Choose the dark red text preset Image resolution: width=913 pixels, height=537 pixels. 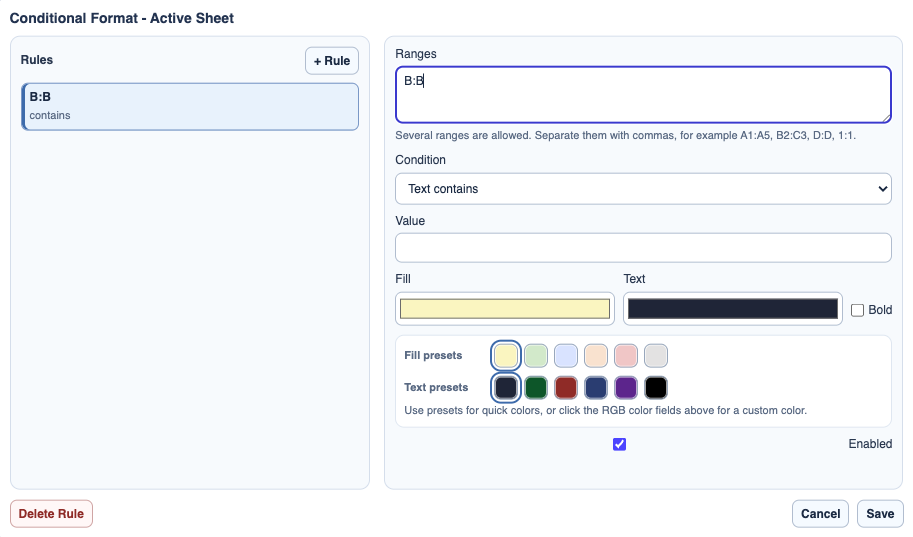(x=566, y=388)
